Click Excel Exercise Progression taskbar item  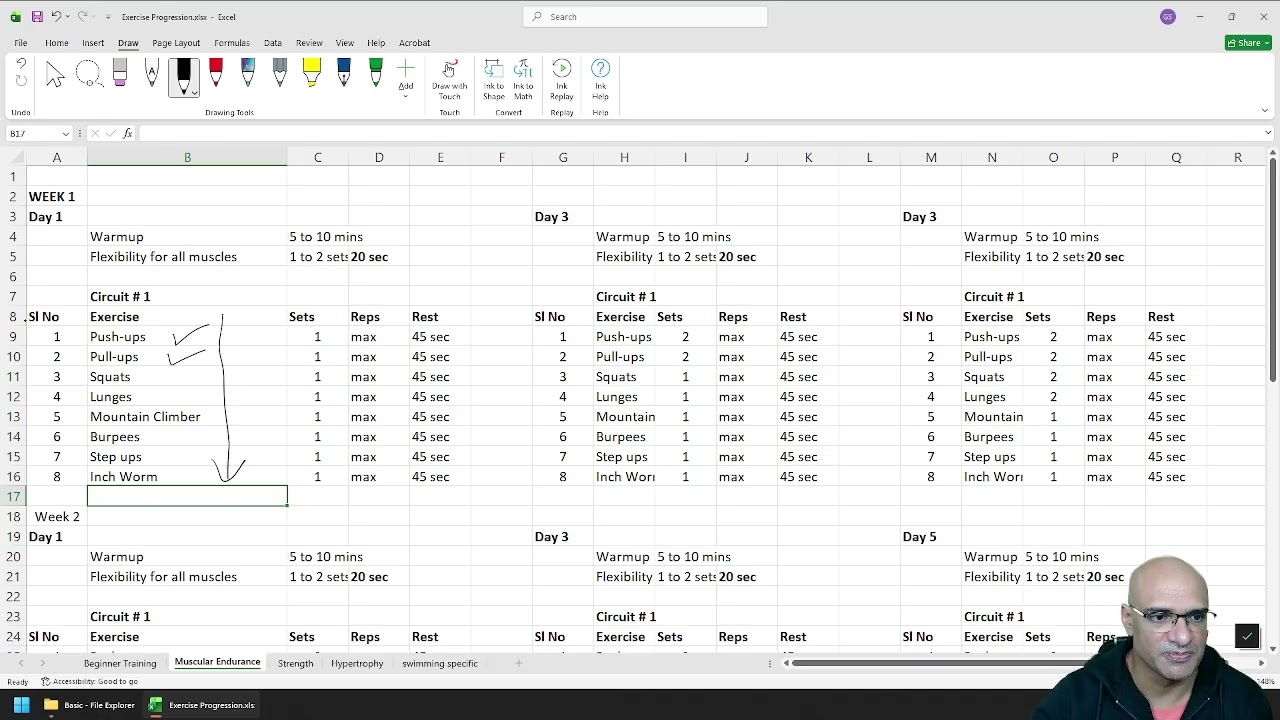click(203, 705)
